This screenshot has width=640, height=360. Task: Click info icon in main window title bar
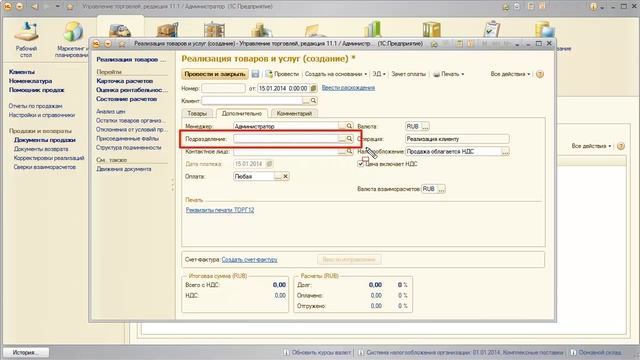[593, 7]
